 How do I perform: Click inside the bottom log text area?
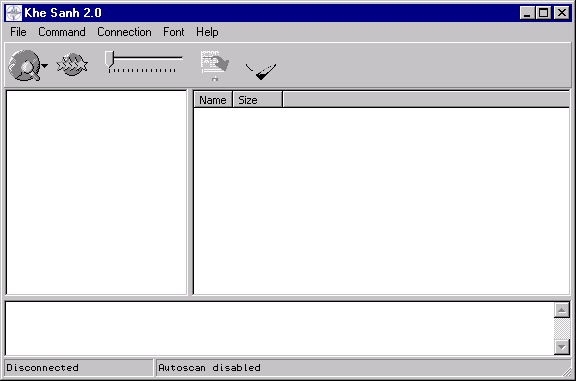[280, 328]
